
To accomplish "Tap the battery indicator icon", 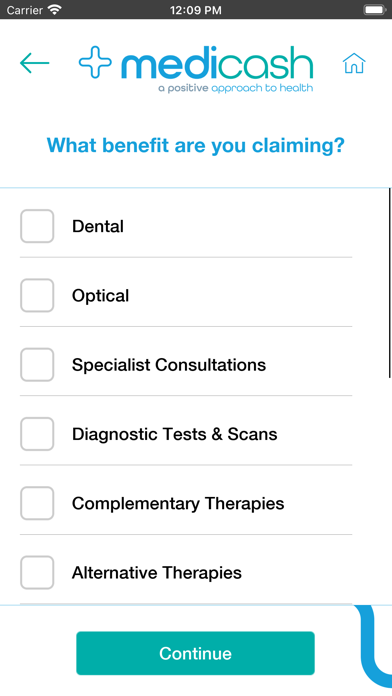I will [375, 9].
